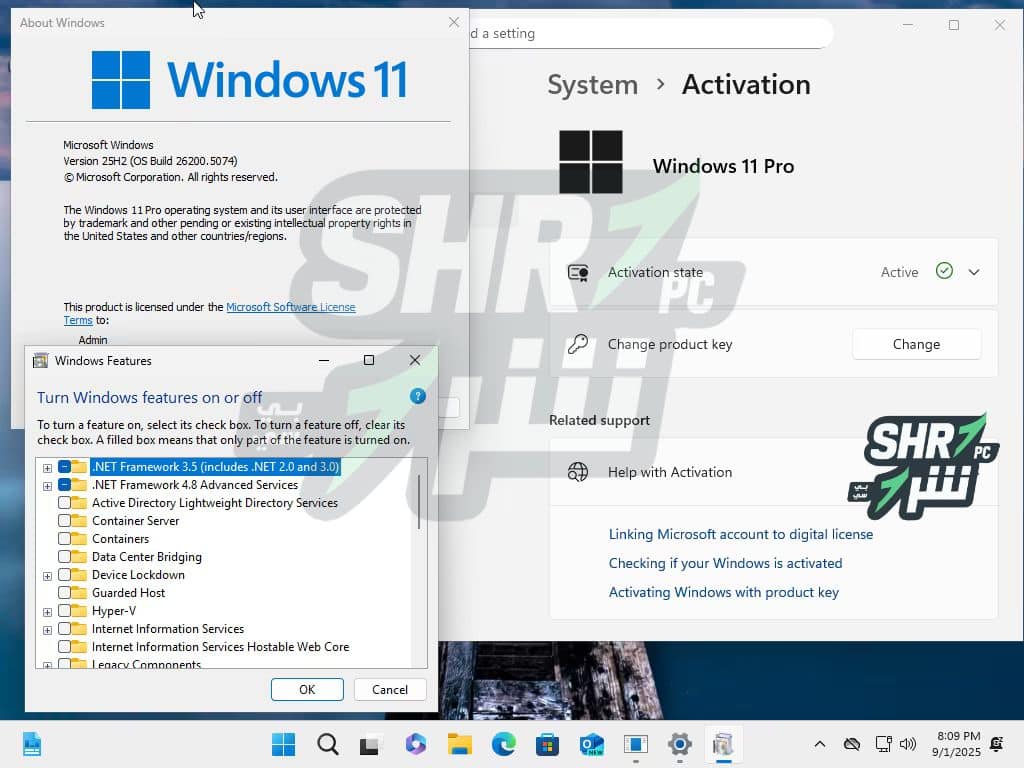Enable Active Directory Lightweight Directory Services
1024x768 pixels.
click(x=64, y=503)
